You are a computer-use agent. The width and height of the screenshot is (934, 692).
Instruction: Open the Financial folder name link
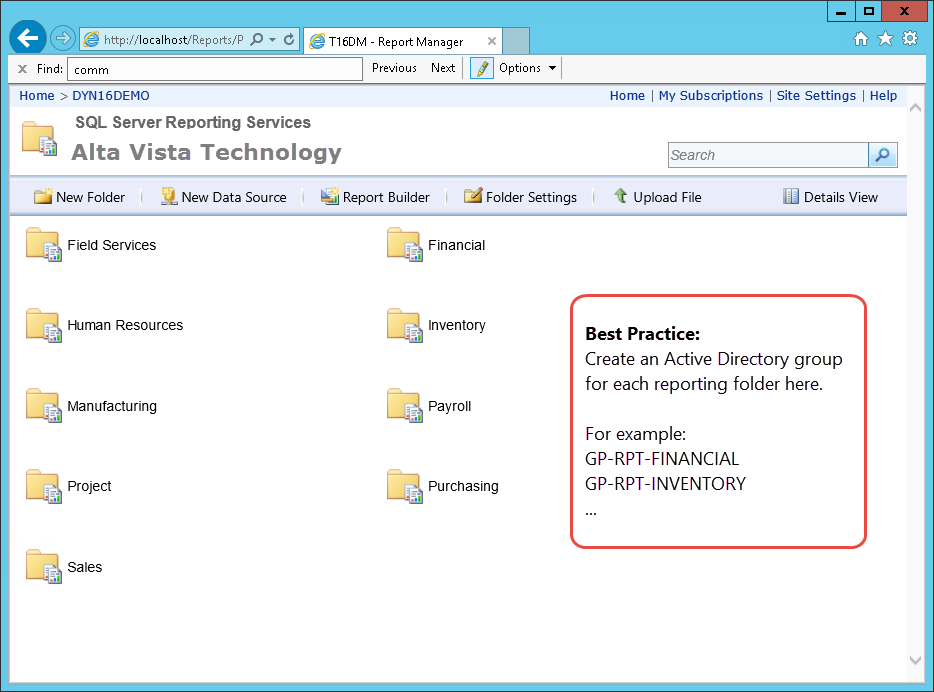(456, 245)
